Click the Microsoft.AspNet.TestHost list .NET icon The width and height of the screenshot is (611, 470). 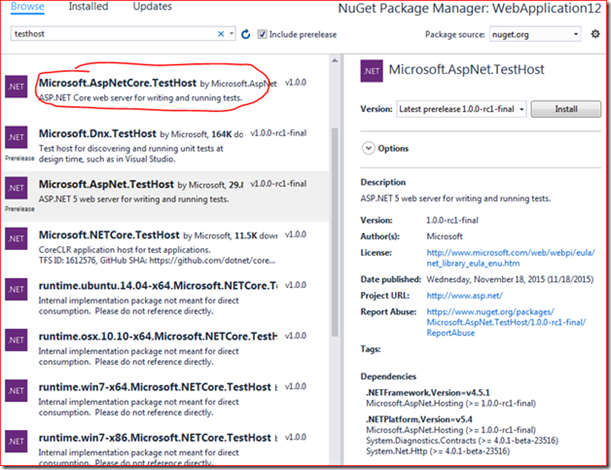(x=16, y=188)
